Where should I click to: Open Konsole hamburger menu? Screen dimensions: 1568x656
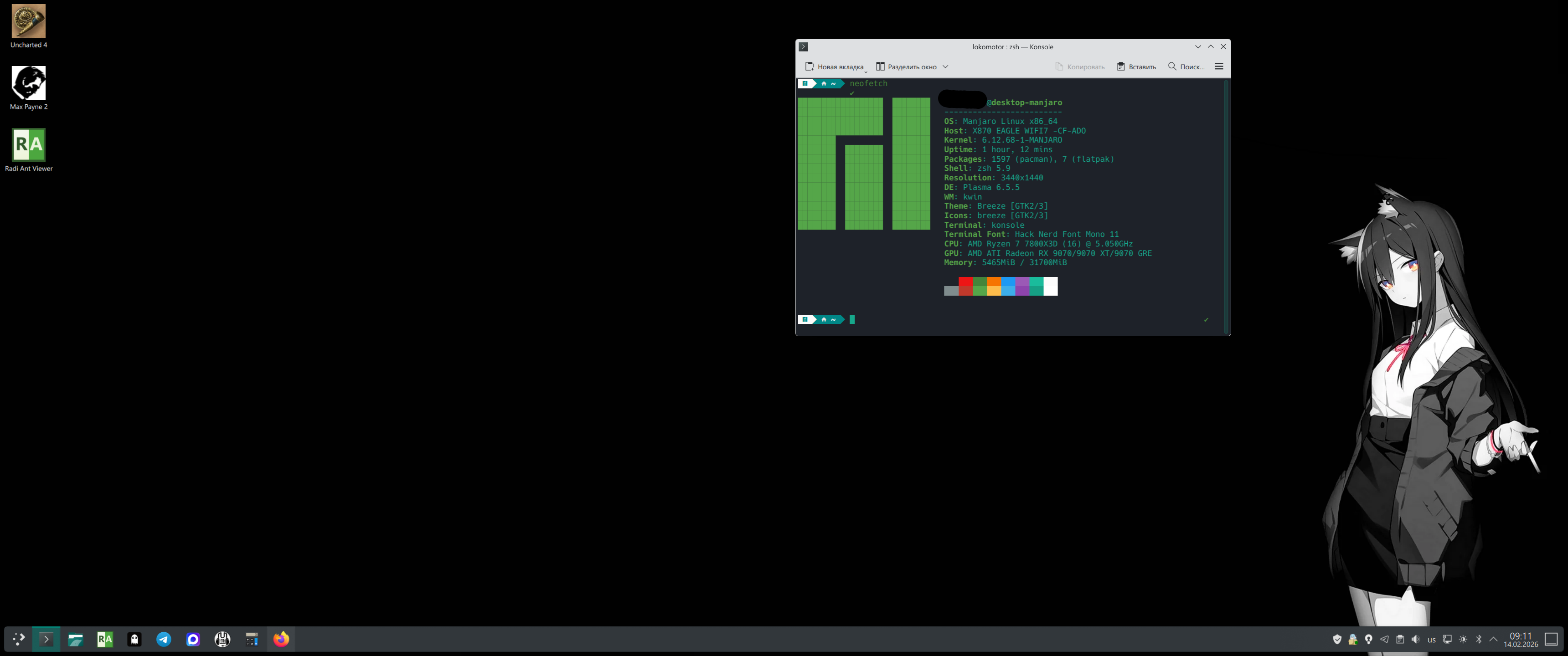click(1218, 67)
